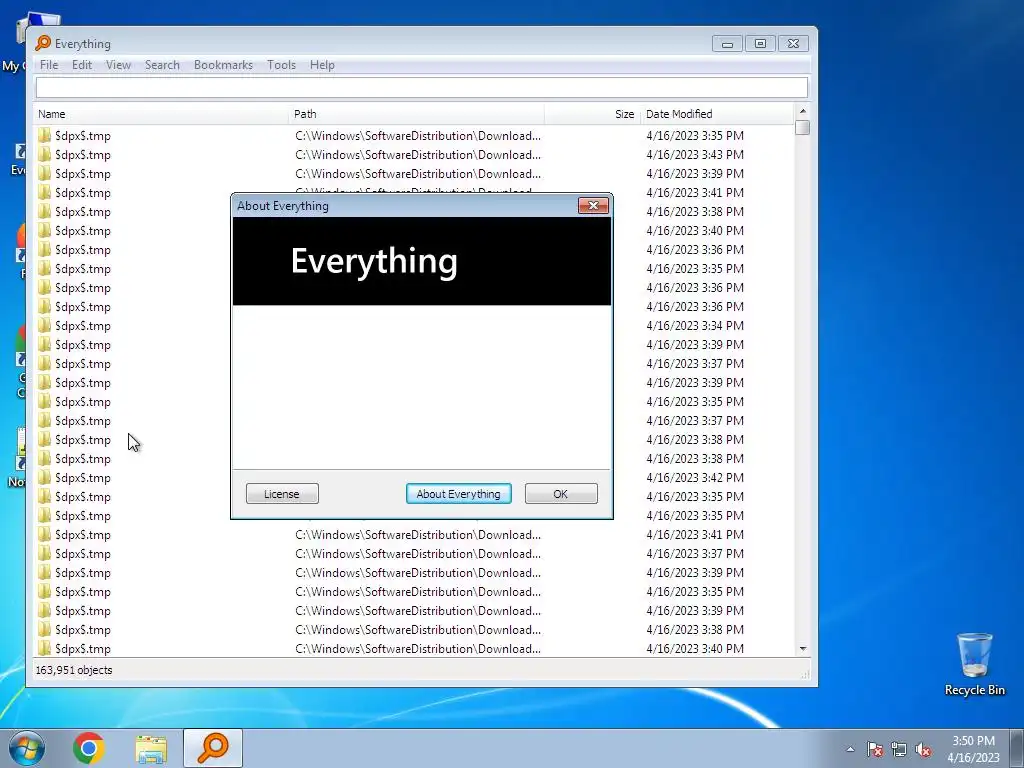Click the muted volume speaker icon
The height and width of the screenshot is (768, 1024).
point(923,749)
